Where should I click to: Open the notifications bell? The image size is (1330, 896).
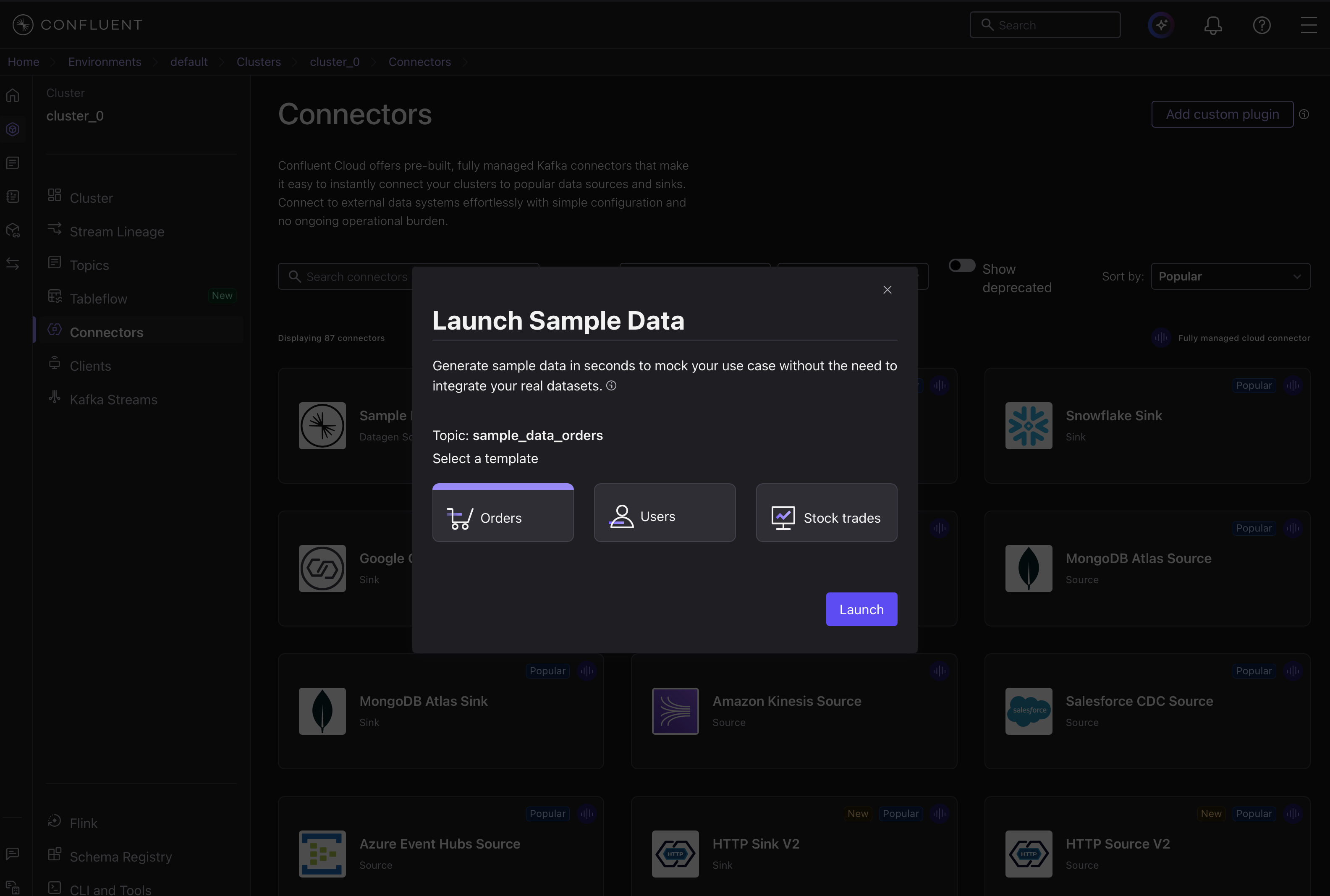coord(1213,25)
